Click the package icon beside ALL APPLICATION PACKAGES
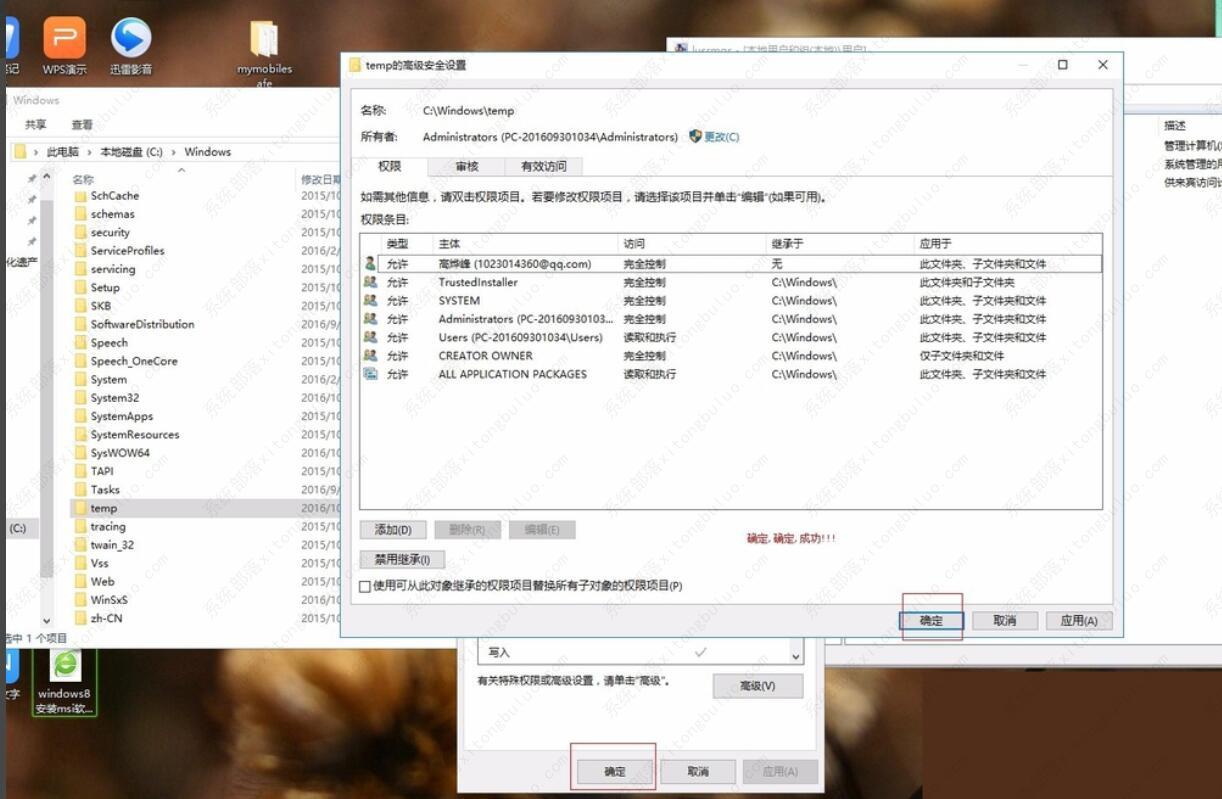 pyautogui.click(x=371, y=374)
